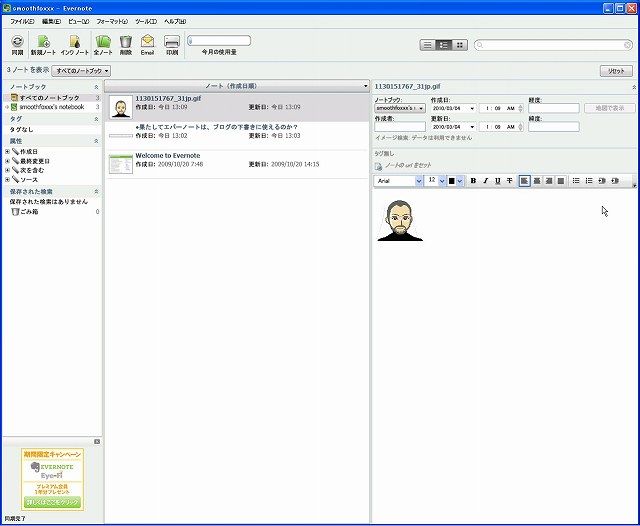Open the ごみ箱 trash folder
This screenshot has height=526, width=640.
click(x=24, y=211)
